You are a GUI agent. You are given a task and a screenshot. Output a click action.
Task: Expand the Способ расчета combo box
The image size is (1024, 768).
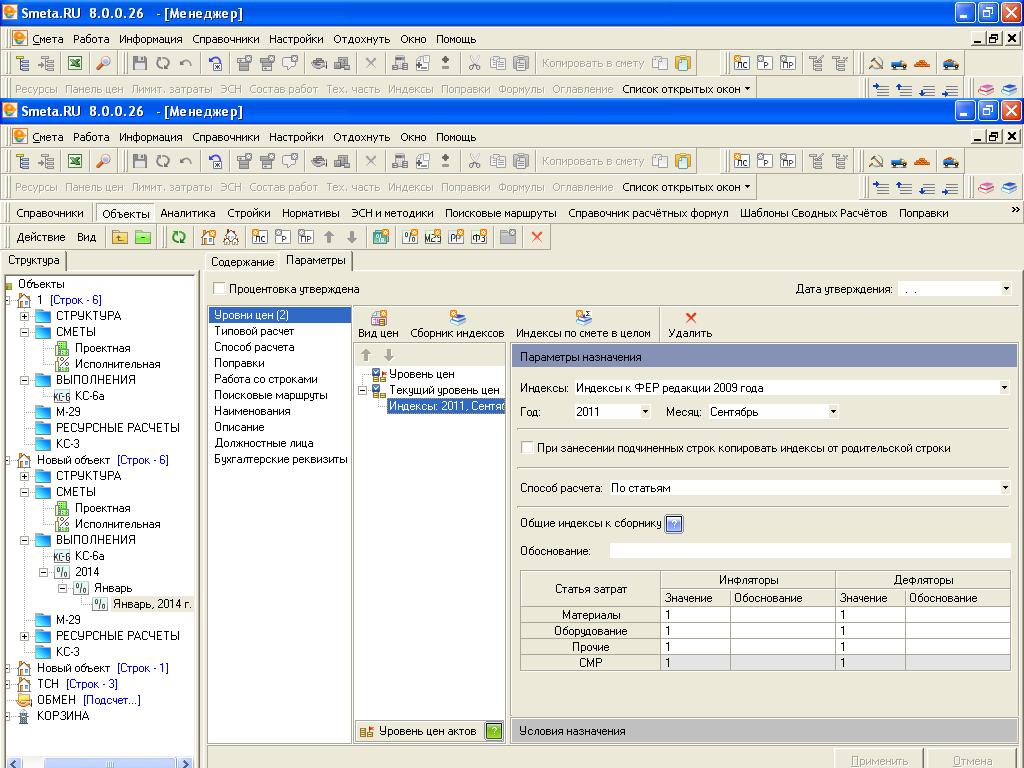click(1004, 488)
